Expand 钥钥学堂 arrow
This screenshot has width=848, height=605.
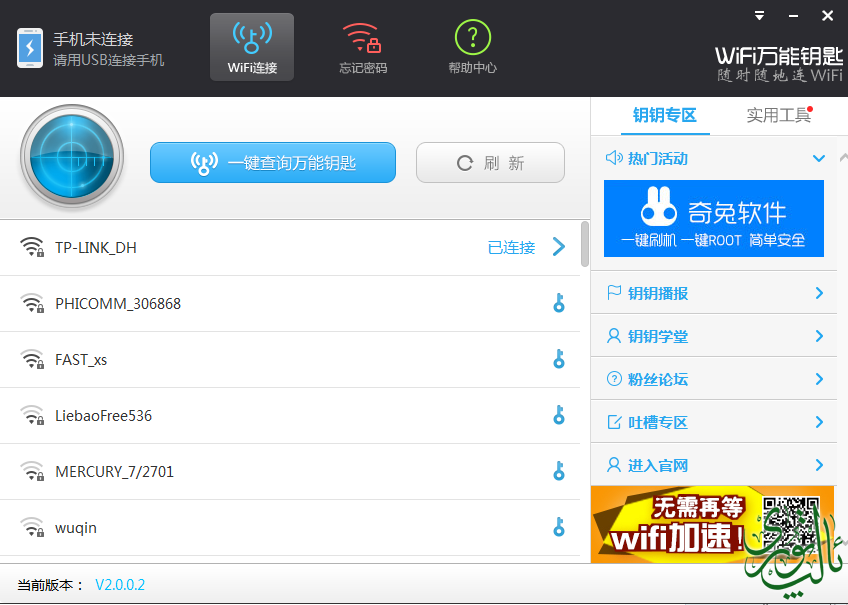819,336
